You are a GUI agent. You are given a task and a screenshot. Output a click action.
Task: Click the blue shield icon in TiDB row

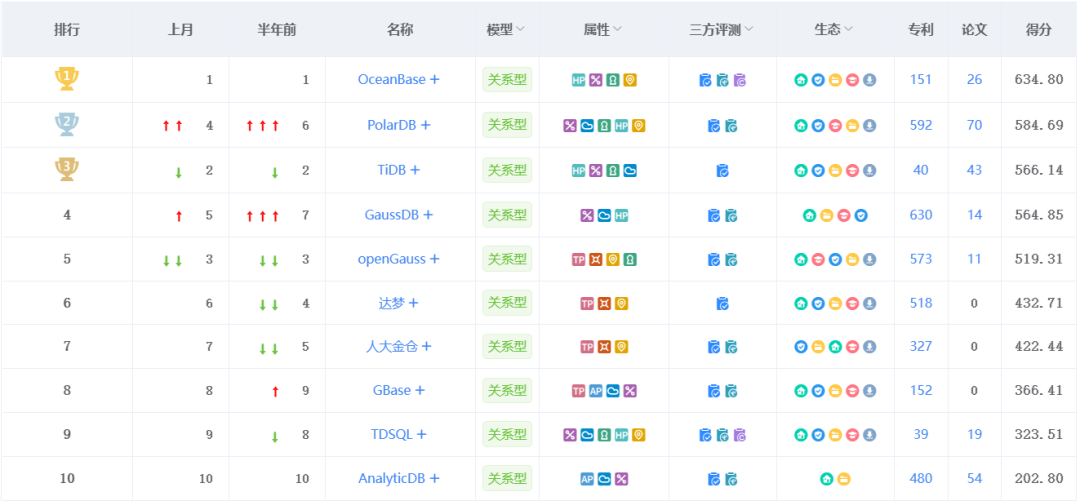click(x=818, y=170)
